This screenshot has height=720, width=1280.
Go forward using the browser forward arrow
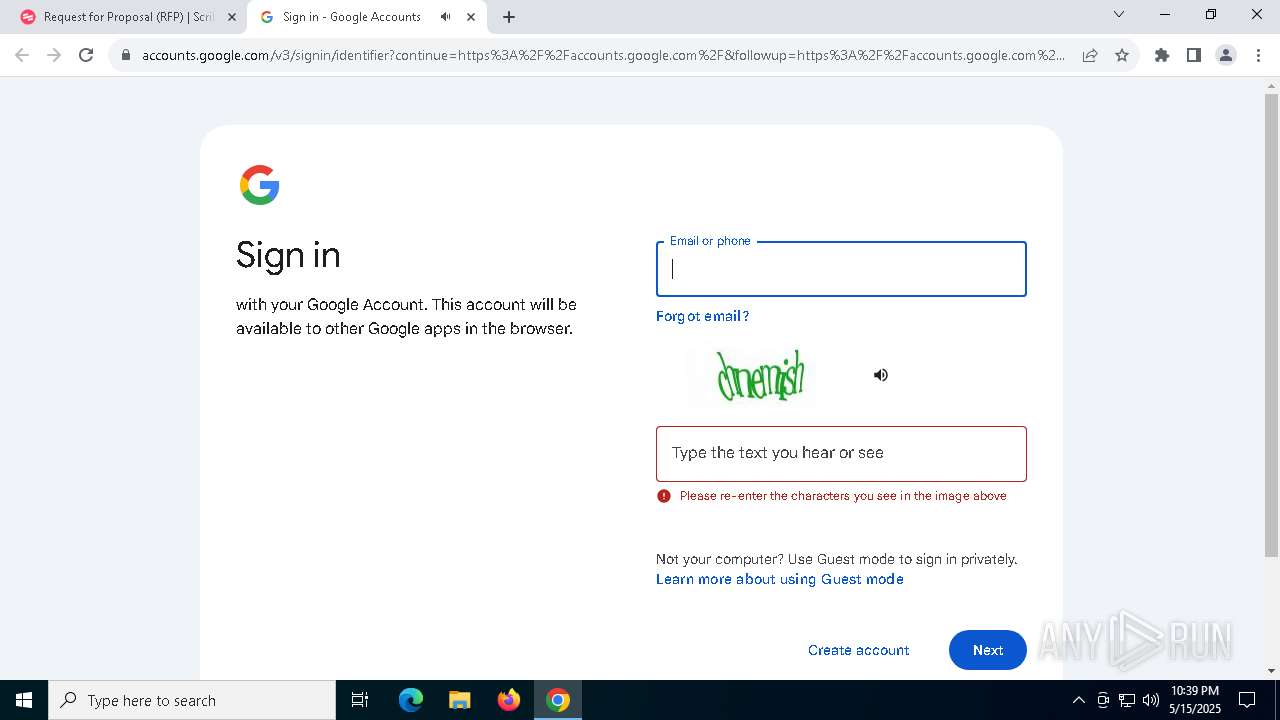[x=54, y=55]
